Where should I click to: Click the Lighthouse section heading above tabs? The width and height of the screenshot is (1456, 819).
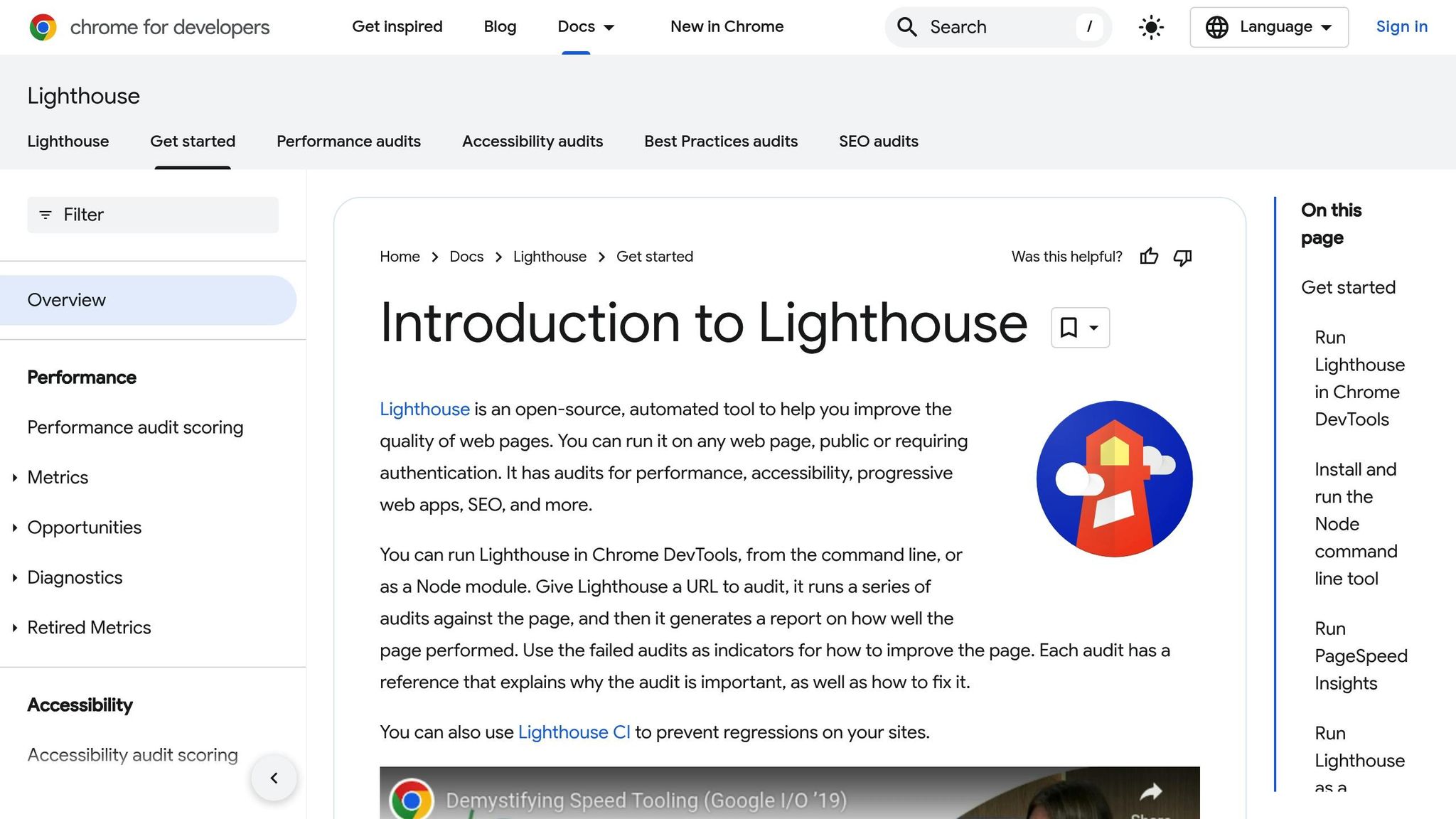[x=84, y=96]
